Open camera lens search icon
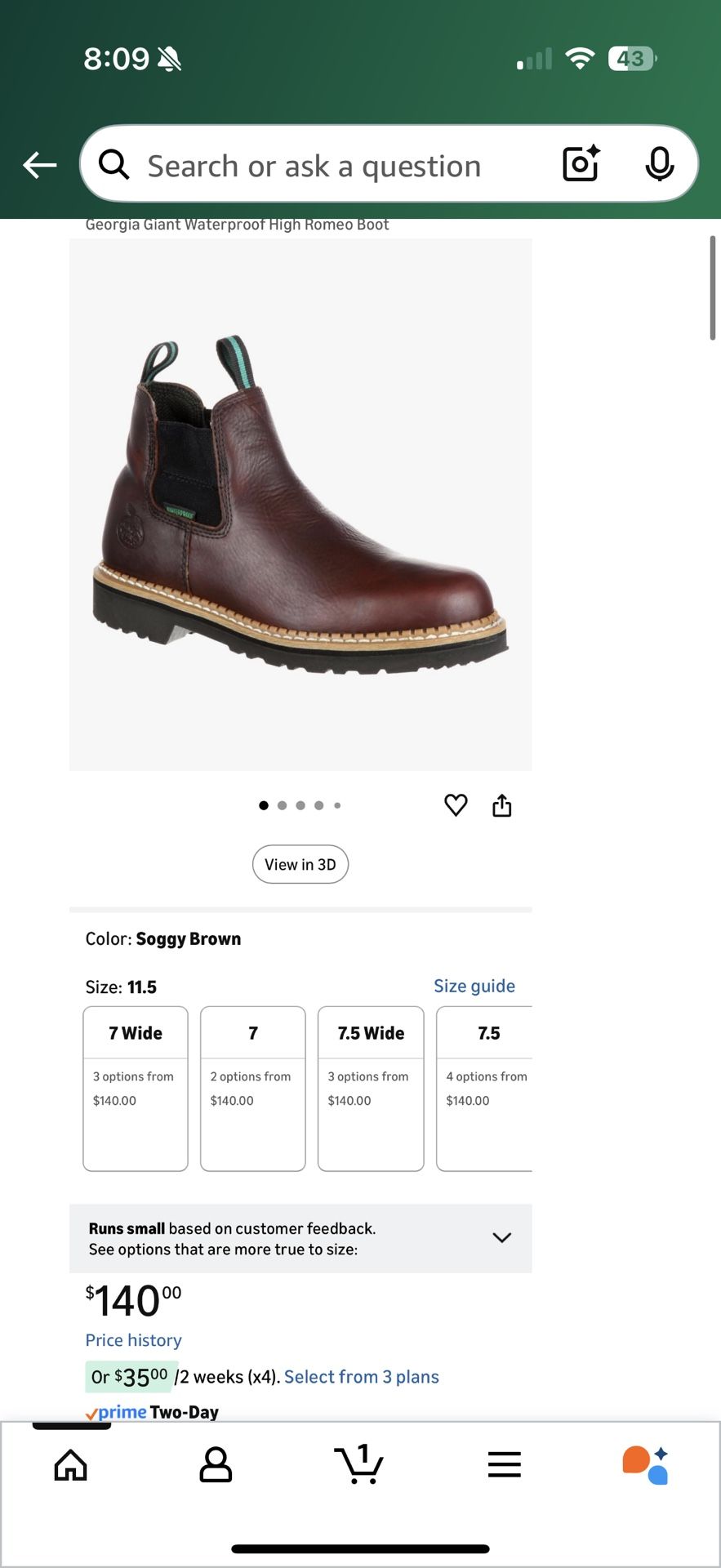 pyautogui.click(x=581, y=164)
